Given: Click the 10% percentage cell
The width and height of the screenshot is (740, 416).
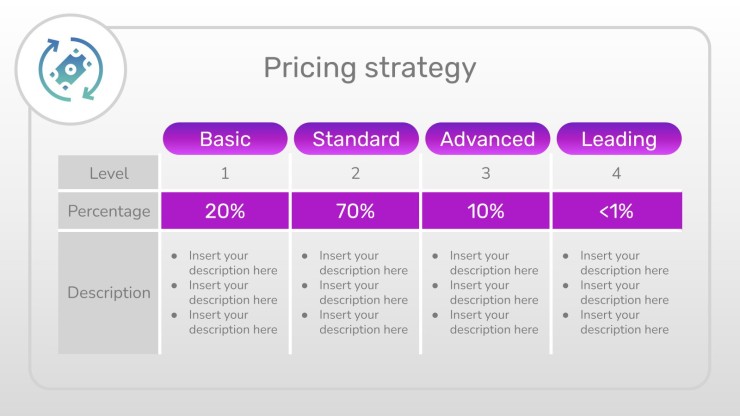Looking at the screenshot, I should pos(486,211).
